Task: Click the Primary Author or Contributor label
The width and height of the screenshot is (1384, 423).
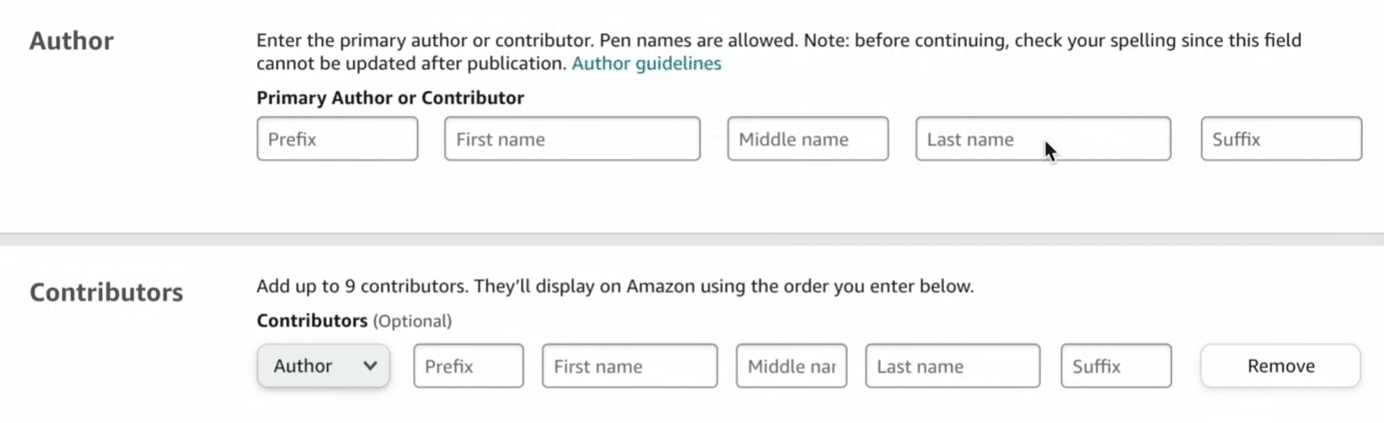Action: coord(390,98)
